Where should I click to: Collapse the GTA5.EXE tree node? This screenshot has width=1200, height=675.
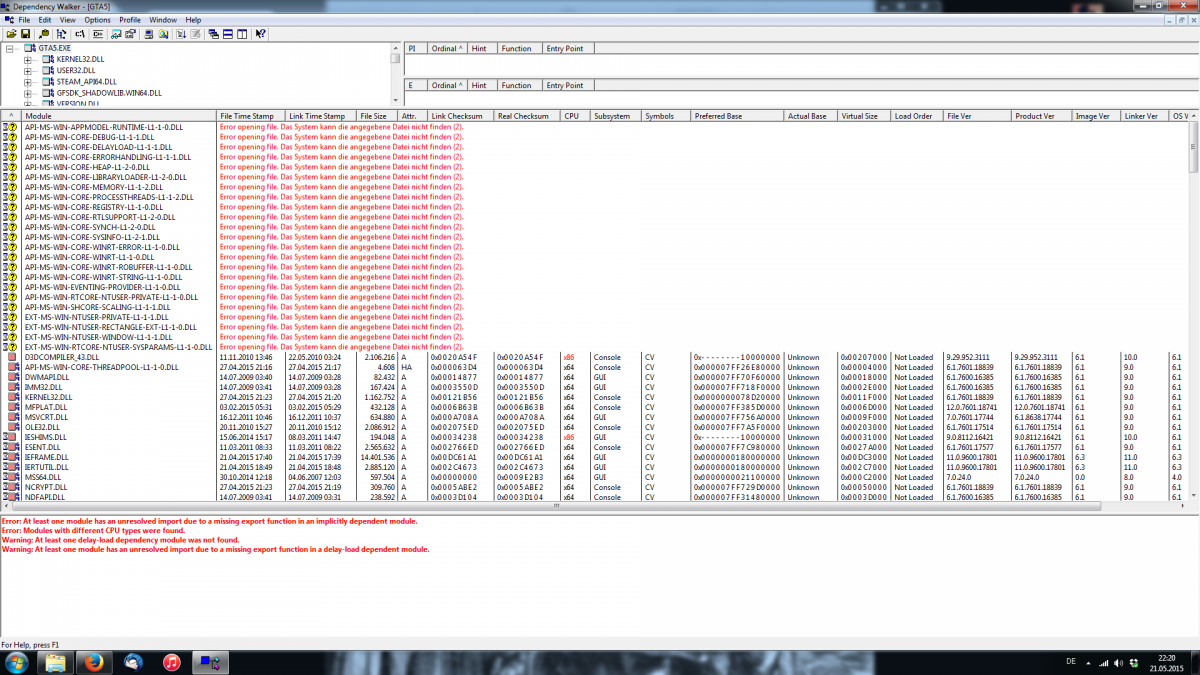pos(10,48)
